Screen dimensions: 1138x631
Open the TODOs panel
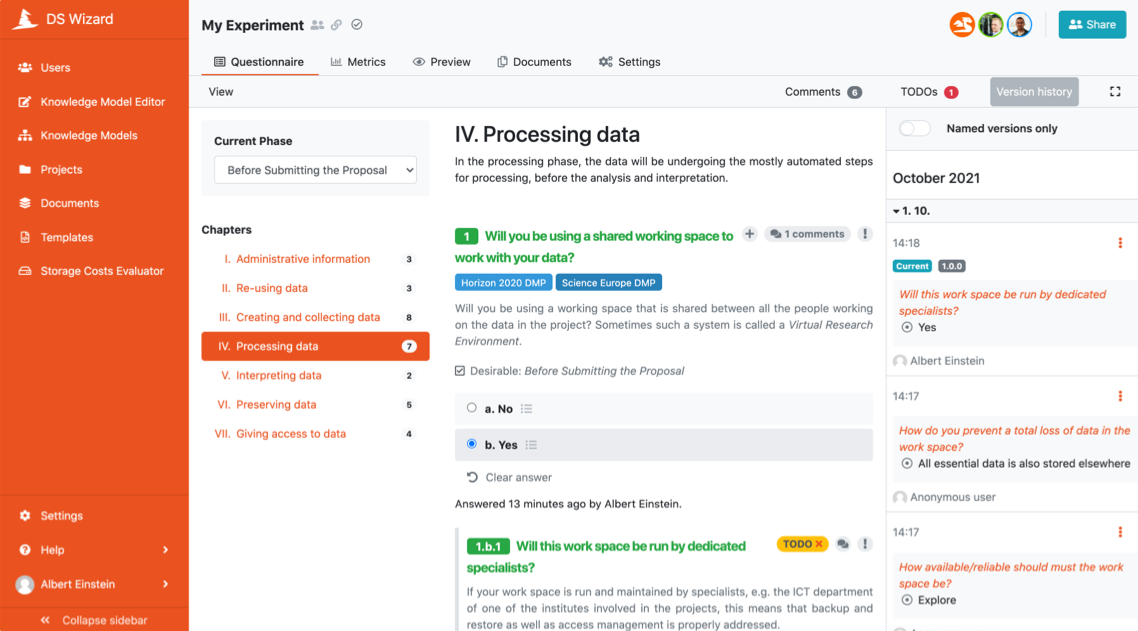(929, 91)
